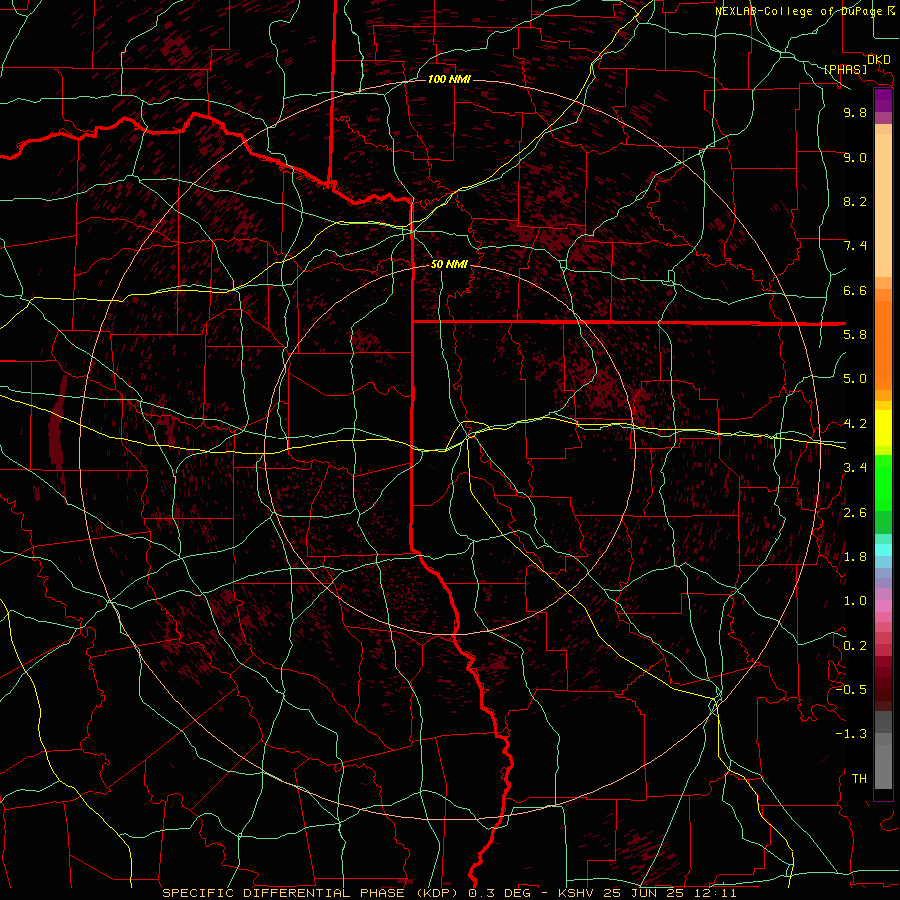Click the 5.8 legend value
The height and width of the screenshot is (900, 900).
click(855, 335)
